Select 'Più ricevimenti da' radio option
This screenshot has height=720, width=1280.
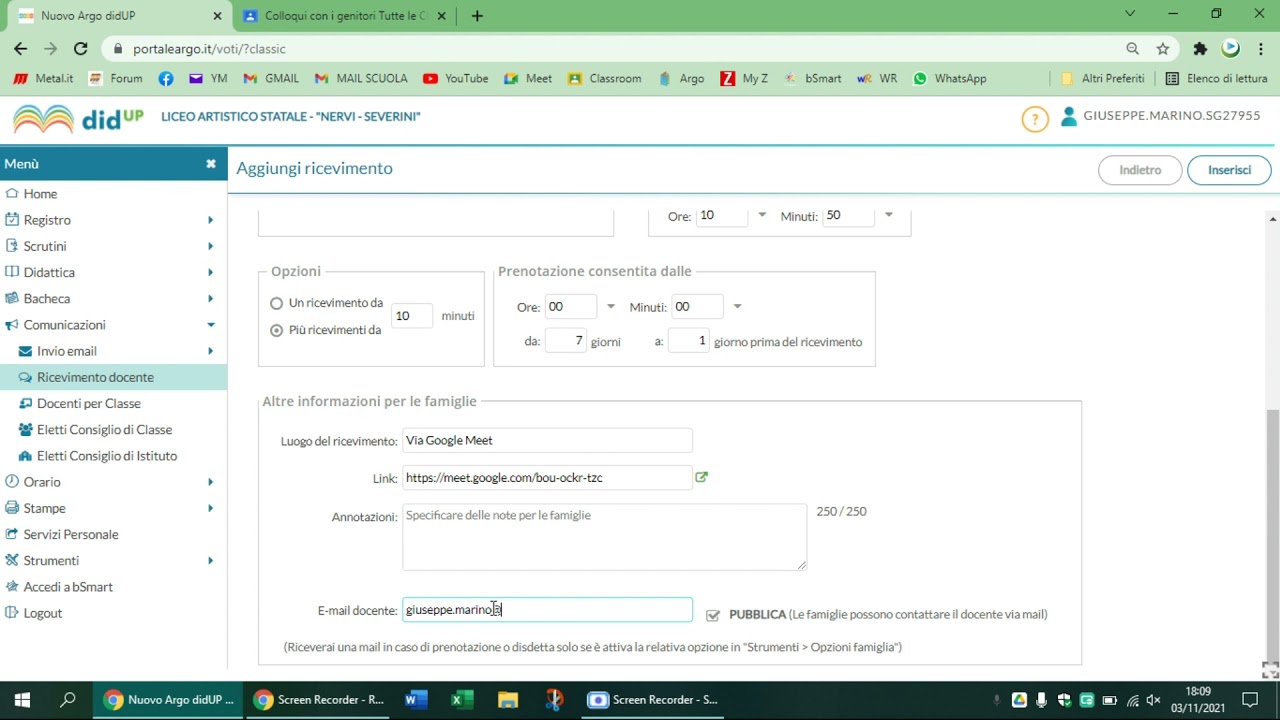pyautogui.click(x=277, y=330)
